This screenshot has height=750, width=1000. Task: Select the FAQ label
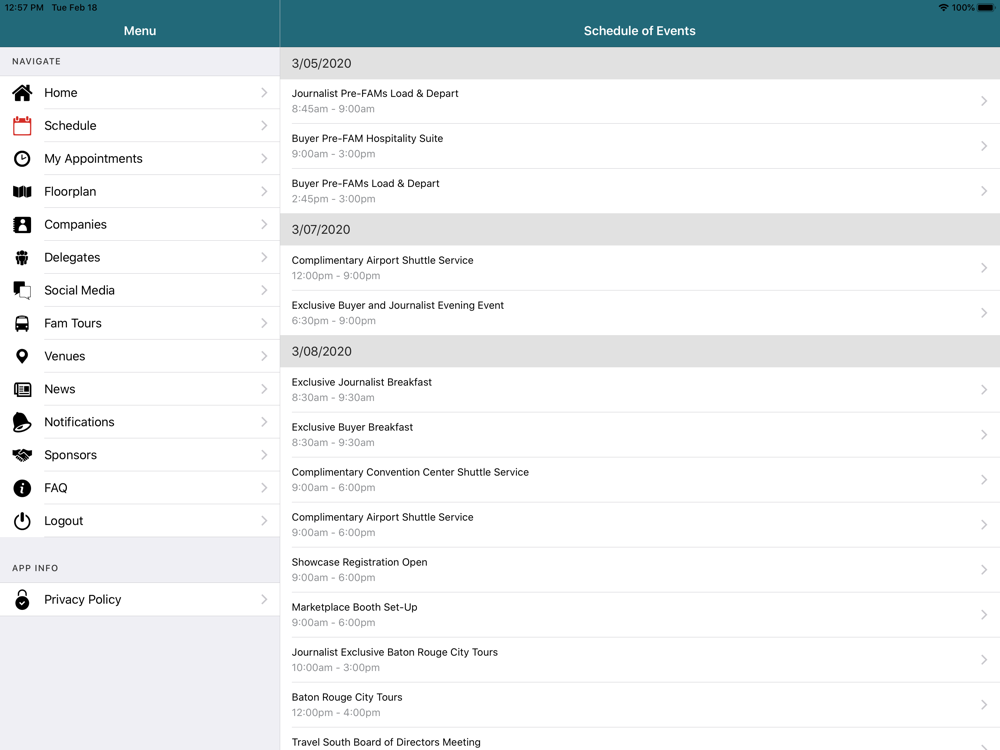pyautogui.click(x=55, y=488)
